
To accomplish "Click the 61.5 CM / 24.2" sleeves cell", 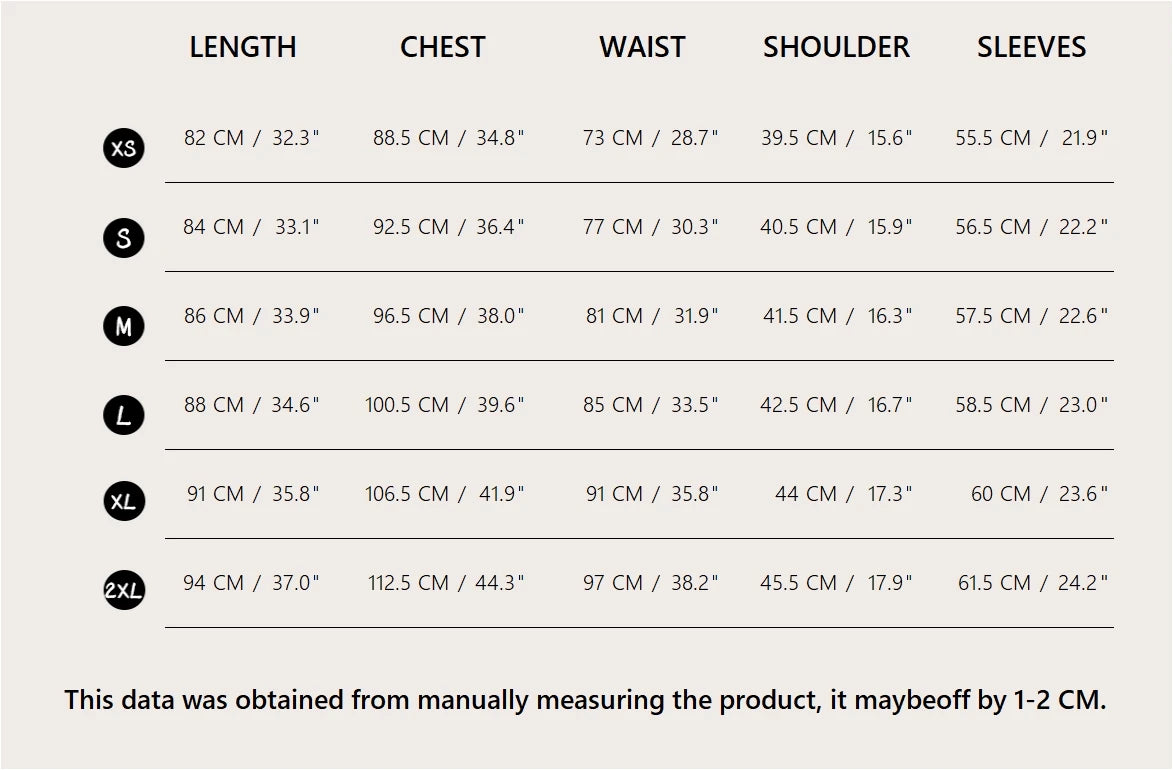I will 1033,583.
